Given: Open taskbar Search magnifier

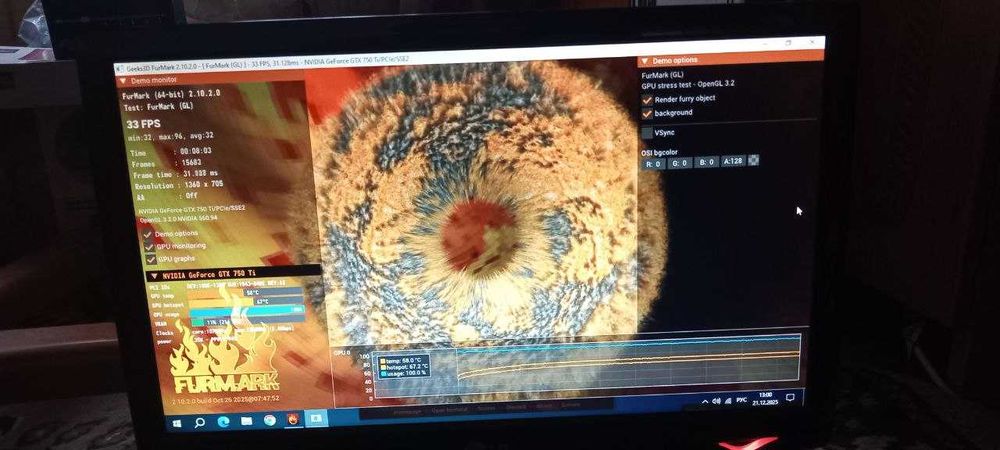Looking at the screenshot, I should (200, 422).
